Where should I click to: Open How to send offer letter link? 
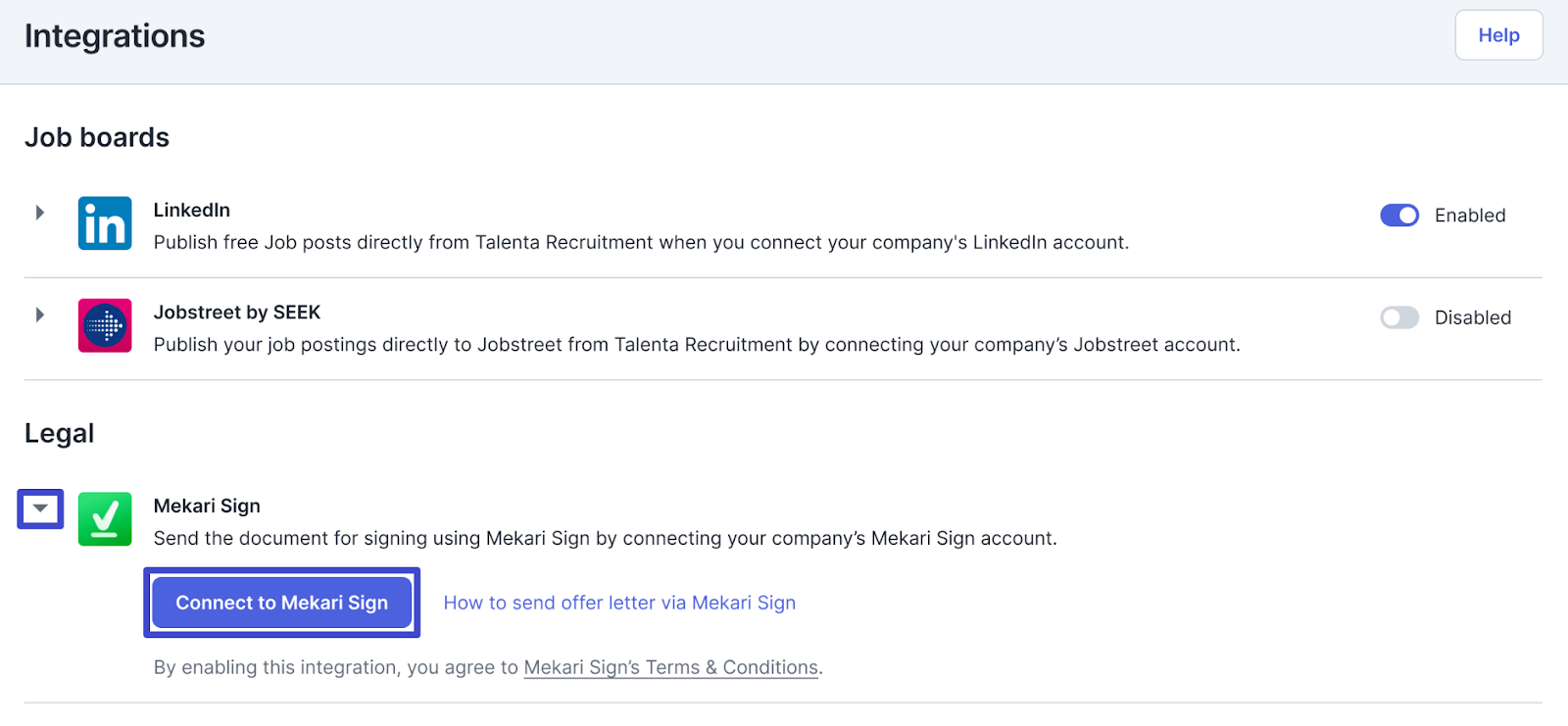click(619, 603)
